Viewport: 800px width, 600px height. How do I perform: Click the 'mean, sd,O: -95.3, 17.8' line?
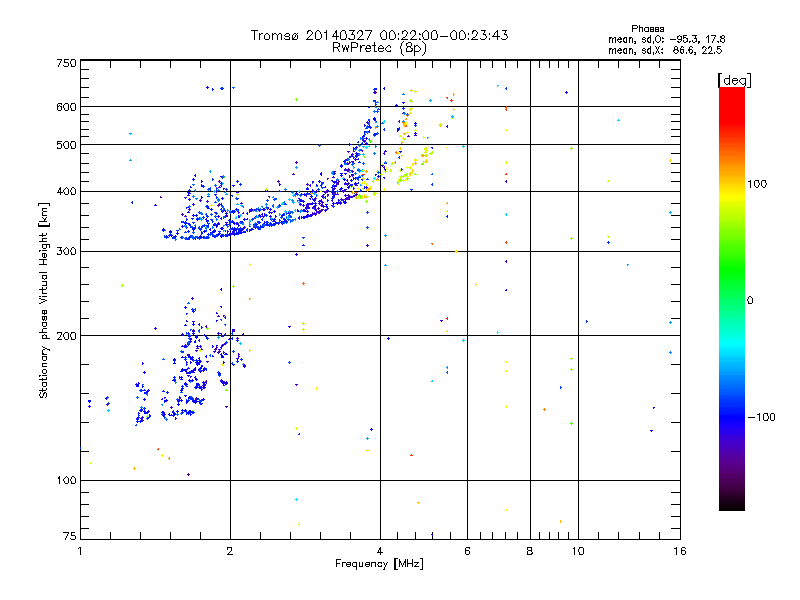[x=666, y=39]
